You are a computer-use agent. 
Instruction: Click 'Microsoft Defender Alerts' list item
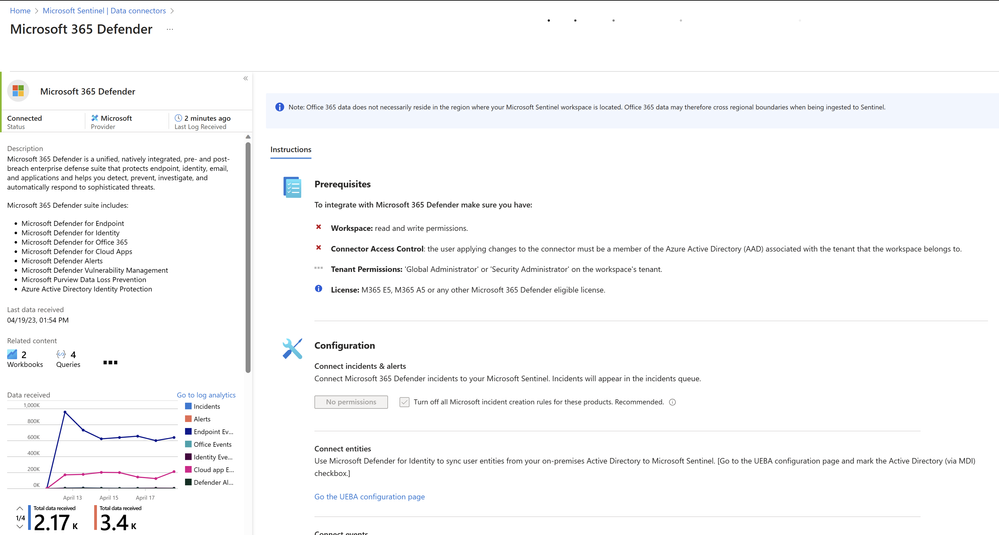[x=62, y=261]
